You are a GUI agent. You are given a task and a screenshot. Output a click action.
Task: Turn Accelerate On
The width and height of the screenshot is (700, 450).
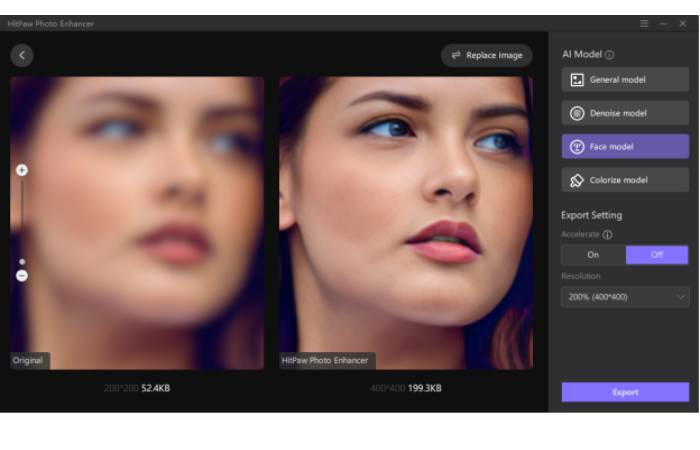point(593,255)
